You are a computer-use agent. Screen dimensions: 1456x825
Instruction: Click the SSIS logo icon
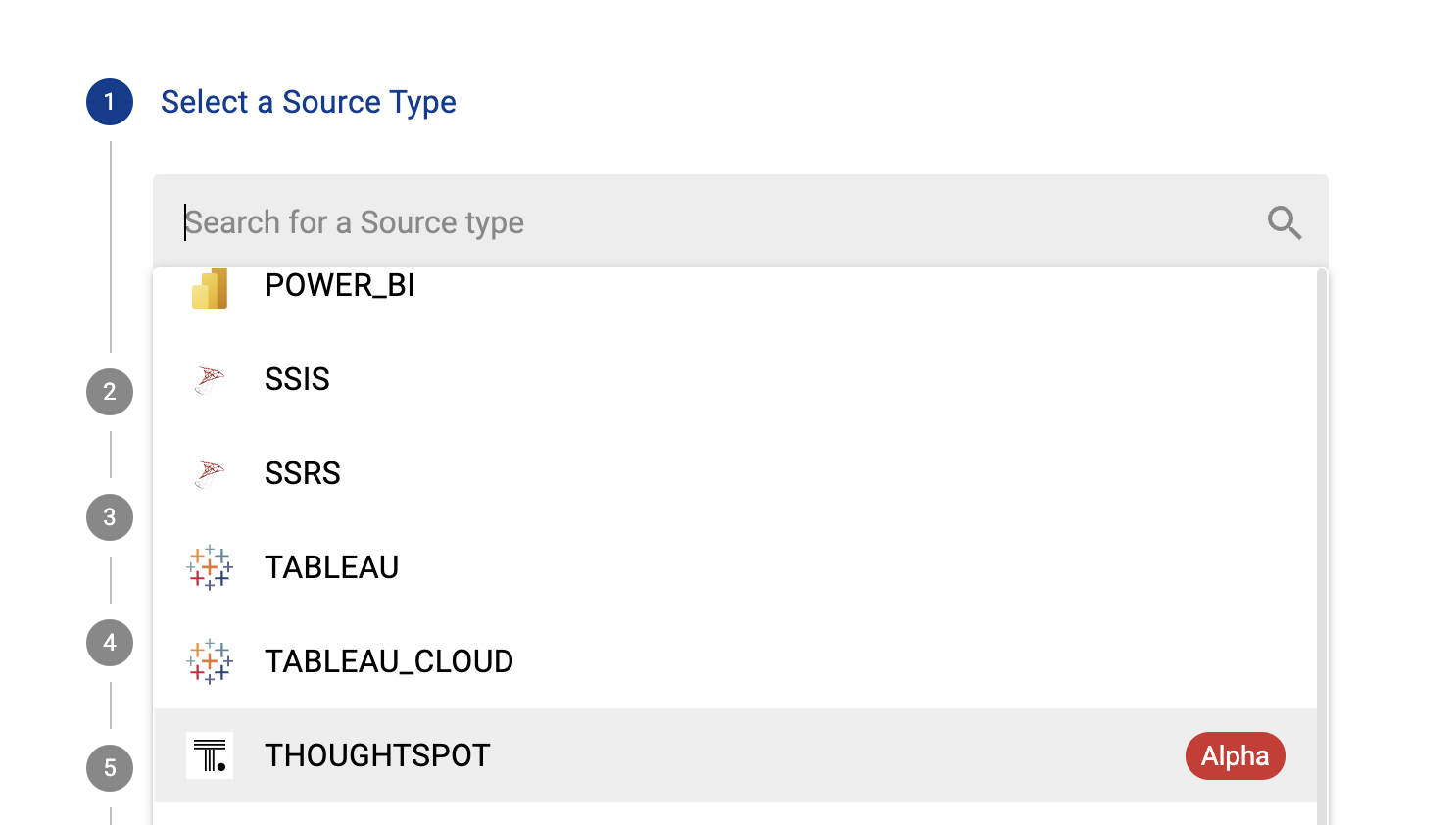click(x=210, y=379)
